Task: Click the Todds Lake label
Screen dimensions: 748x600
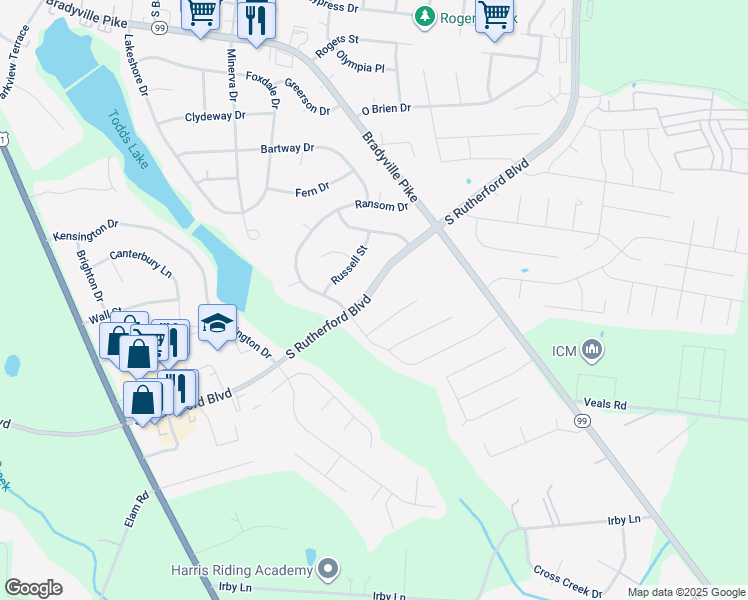Action: pyautogui.click(x=128, y=139)
